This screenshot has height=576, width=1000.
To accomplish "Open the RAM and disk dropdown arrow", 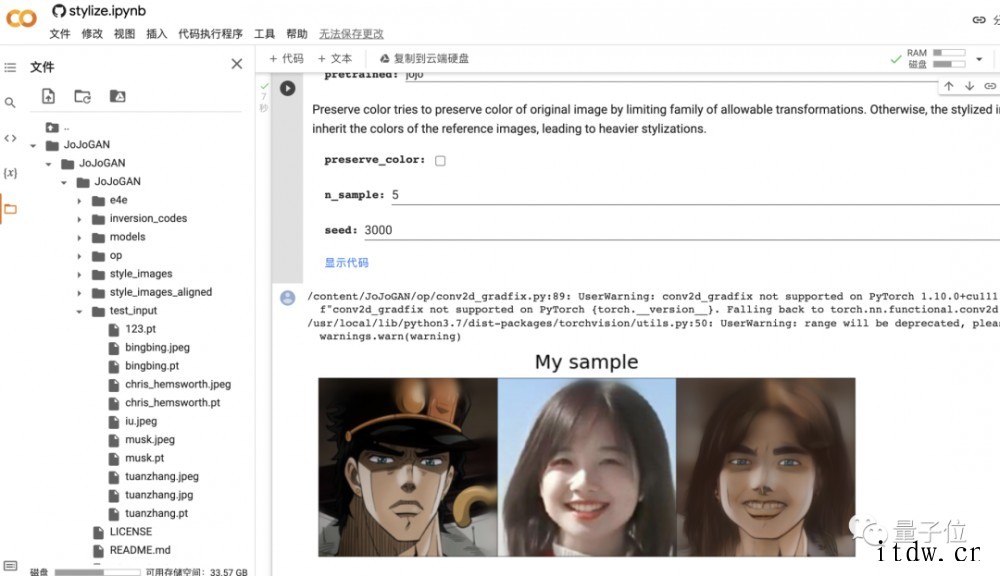I will 979,59.
